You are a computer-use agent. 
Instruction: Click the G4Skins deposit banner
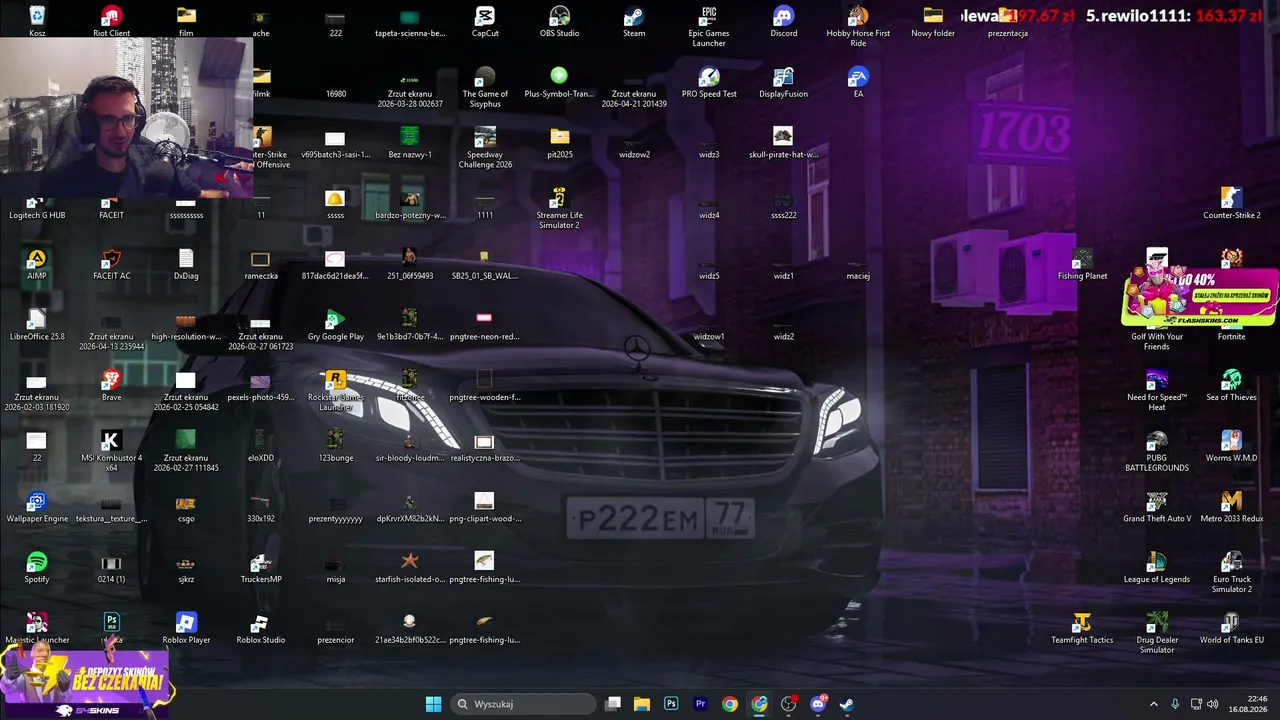pos(85,681)
